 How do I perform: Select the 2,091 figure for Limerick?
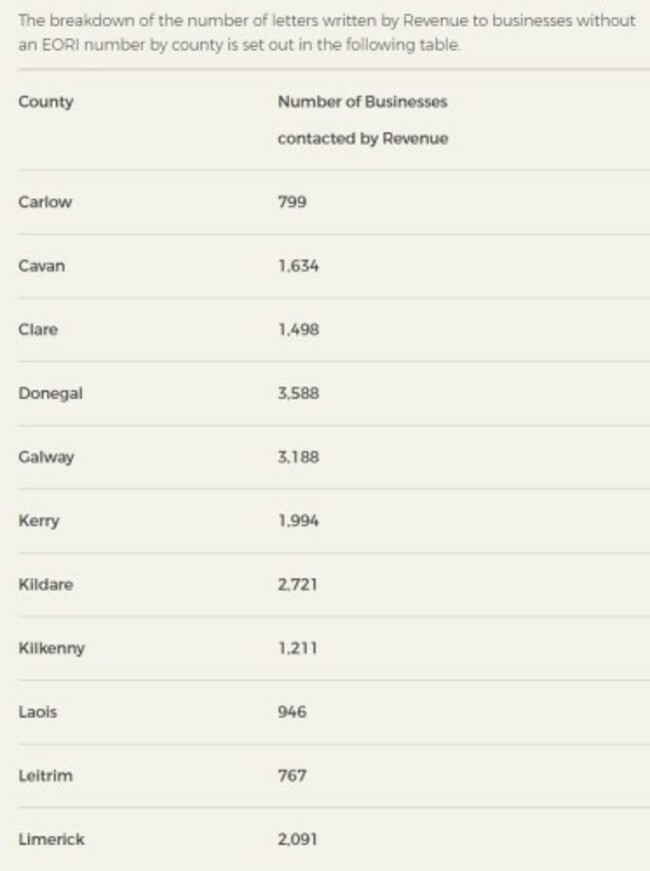click(x=298, y=840)
